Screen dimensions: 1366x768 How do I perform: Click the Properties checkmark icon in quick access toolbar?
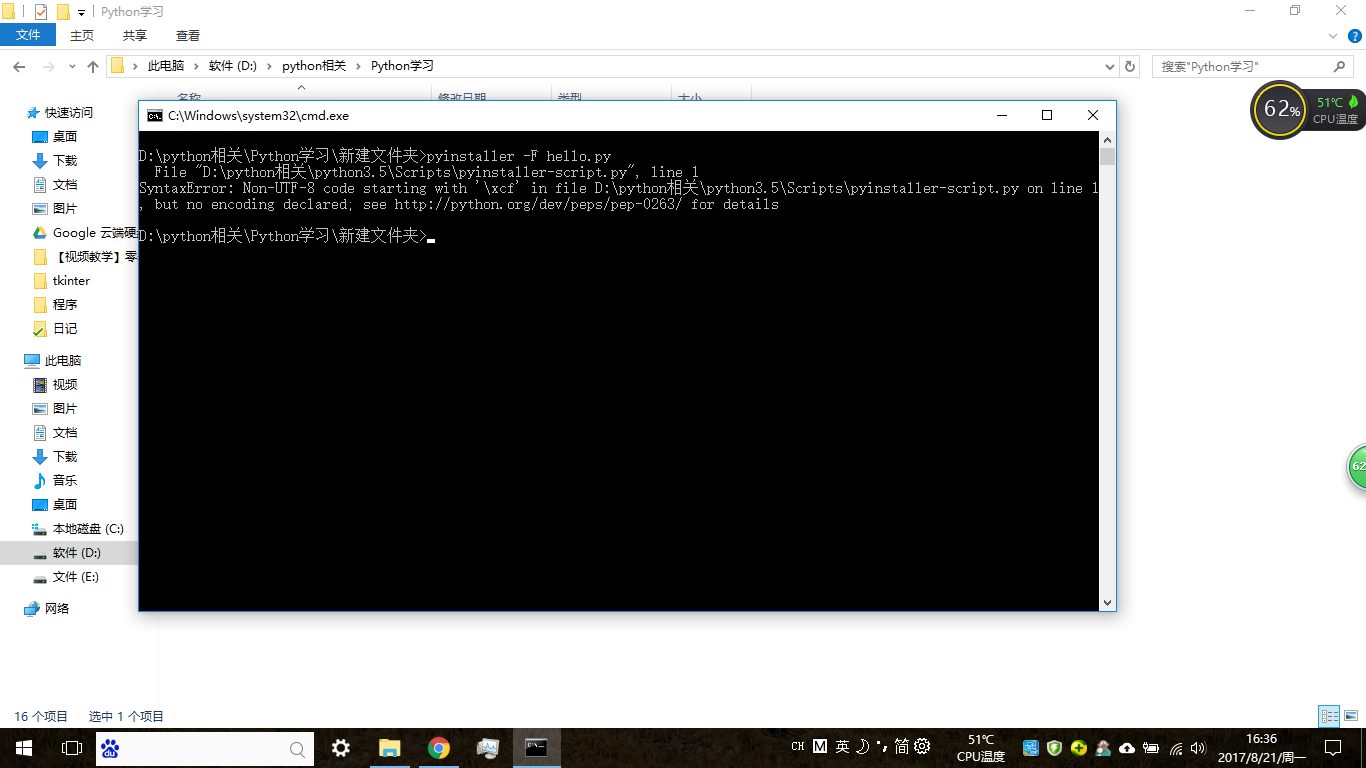coord(41,12)
